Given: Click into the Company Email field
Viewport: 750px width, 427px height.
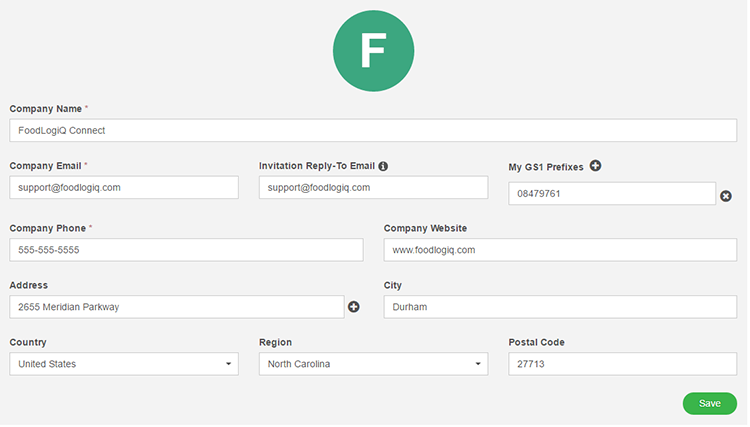Looking at the screenshot, I should click(124, 188).
